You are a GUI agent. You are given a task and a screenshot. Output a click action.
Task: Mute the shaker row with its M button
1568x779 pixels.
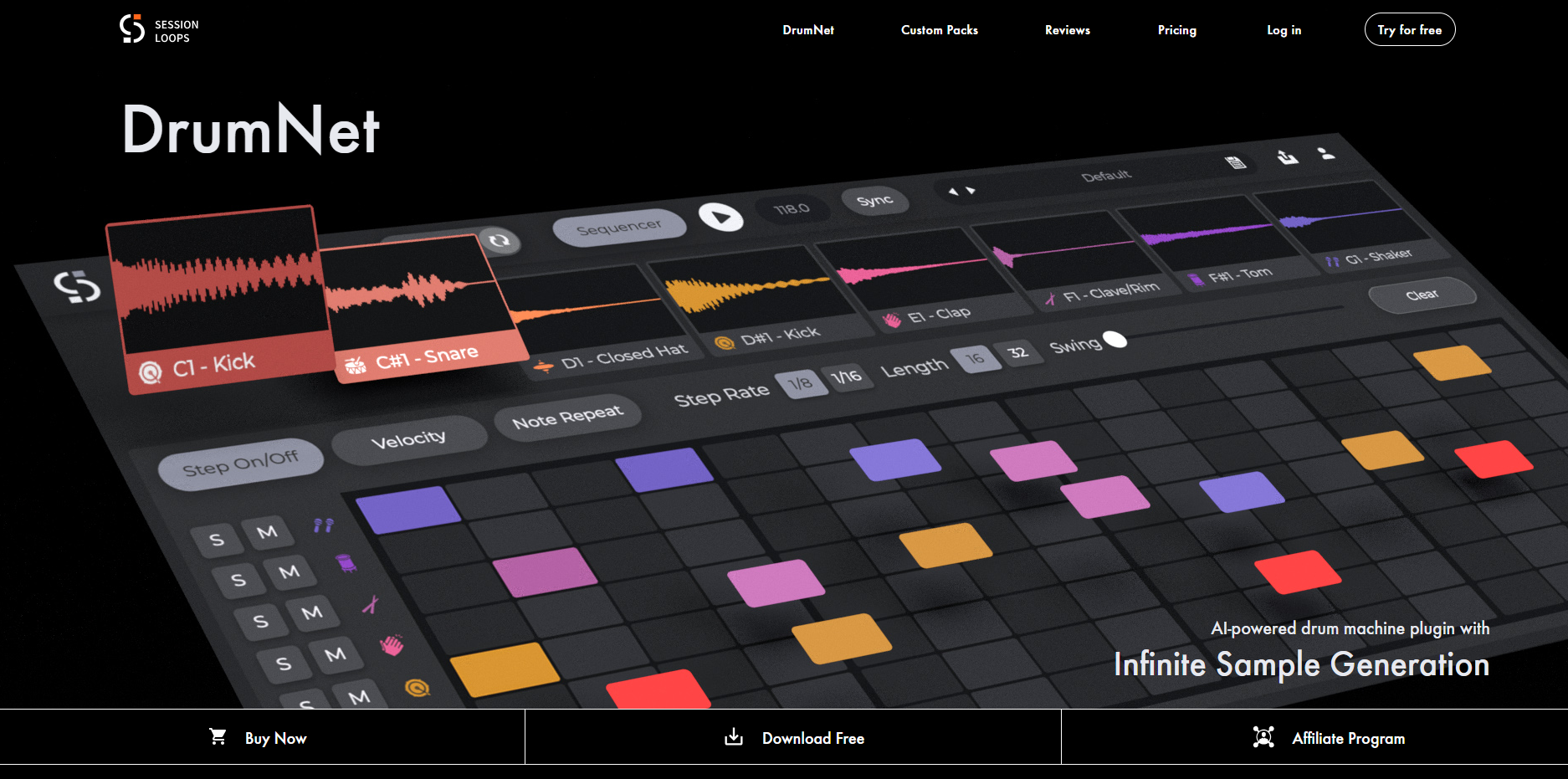tap(267, 532)
